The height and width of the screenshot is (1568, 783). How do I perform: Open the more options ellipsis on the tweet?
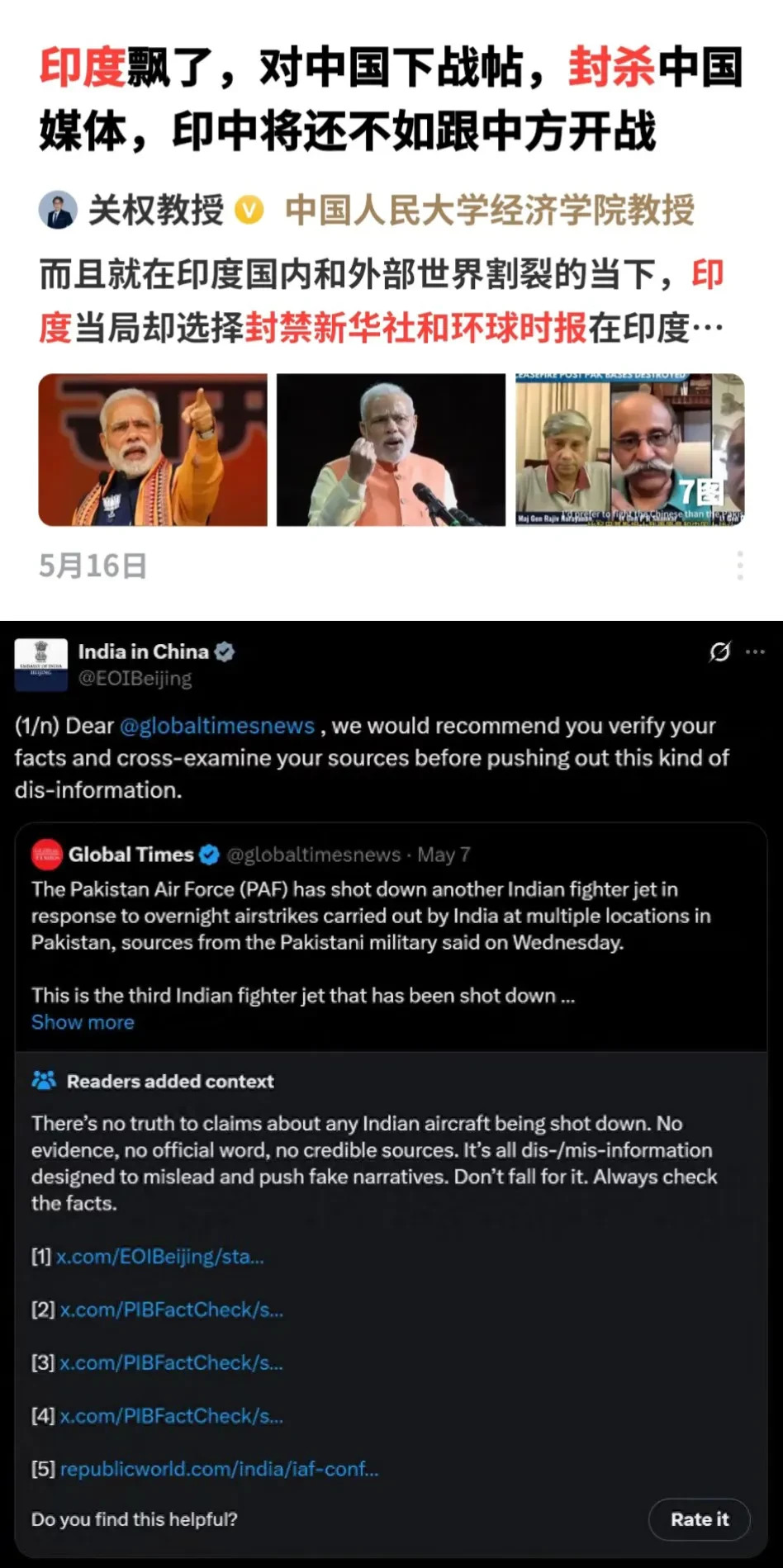click(755, 651)
